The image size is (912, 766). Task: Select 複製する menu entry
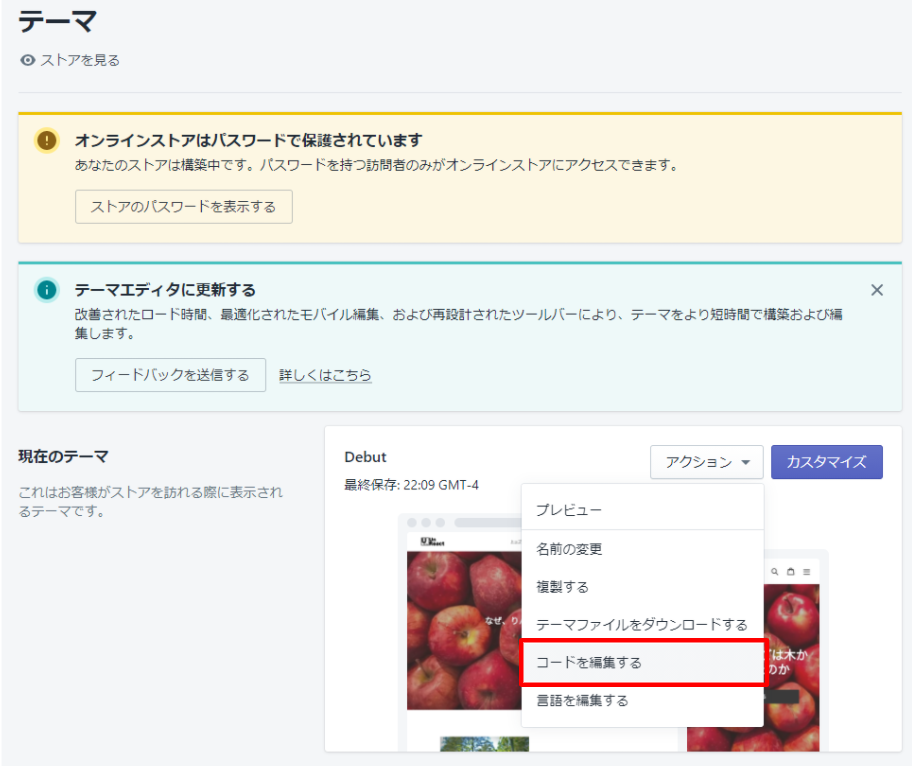tap(642, 586)
